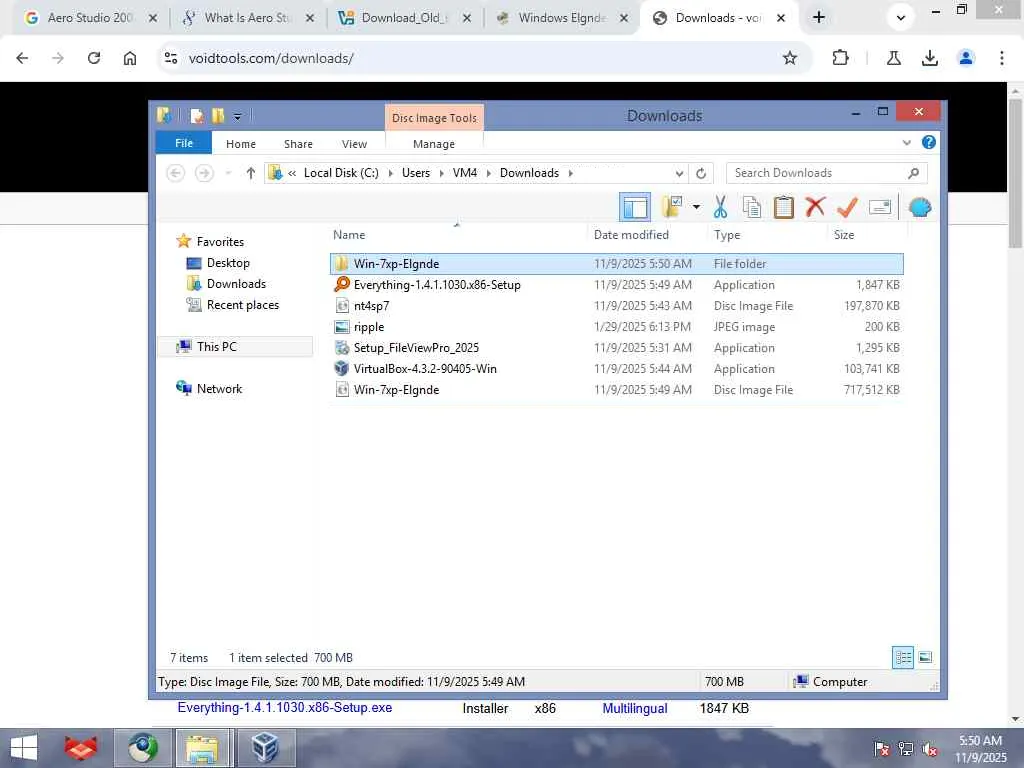Click the Windows Start button

point(24,748)
